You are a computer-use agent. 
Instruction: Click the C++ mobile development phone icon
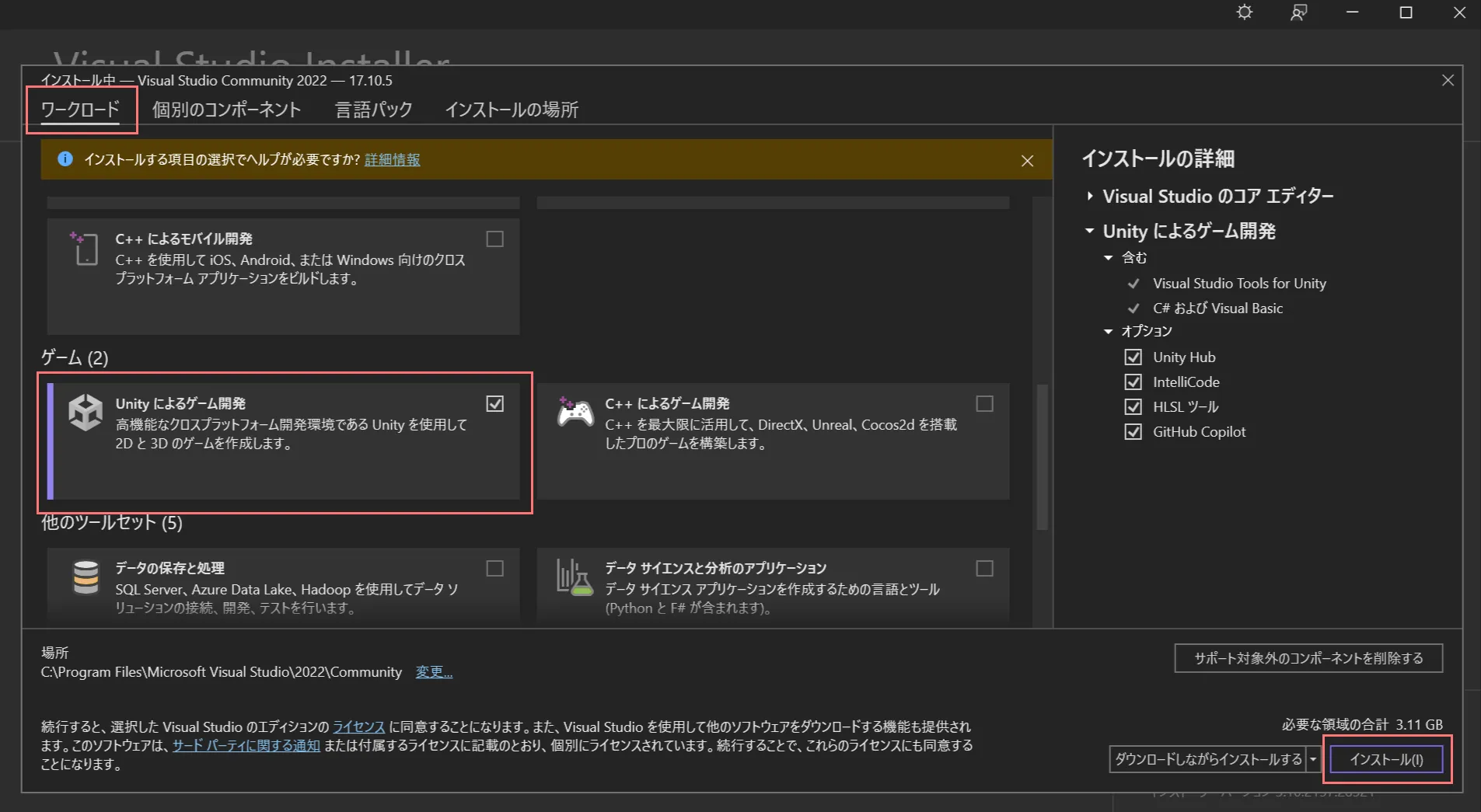(x=84, y=249)
